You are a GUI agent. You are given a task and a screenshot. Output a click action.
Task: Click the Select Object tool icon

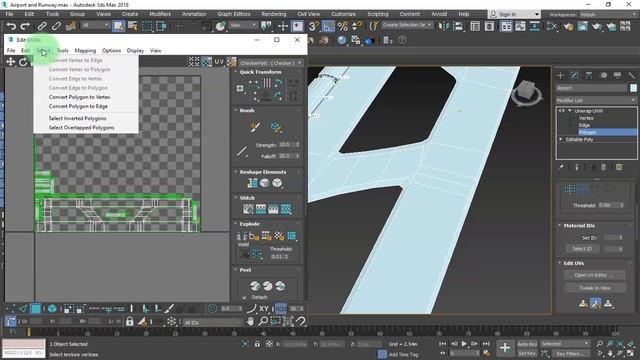(118, 26)
